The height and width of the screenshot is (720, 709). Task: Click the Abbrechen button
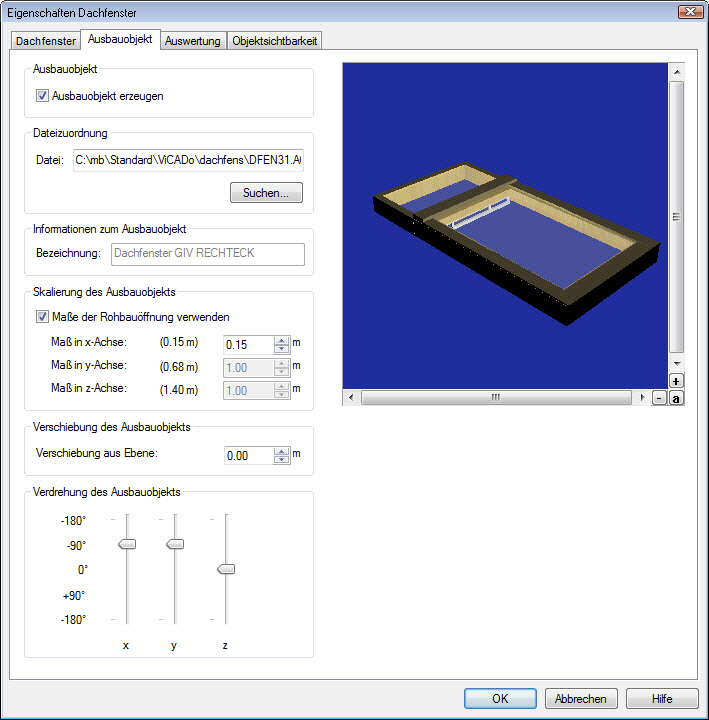coord(581,698)
